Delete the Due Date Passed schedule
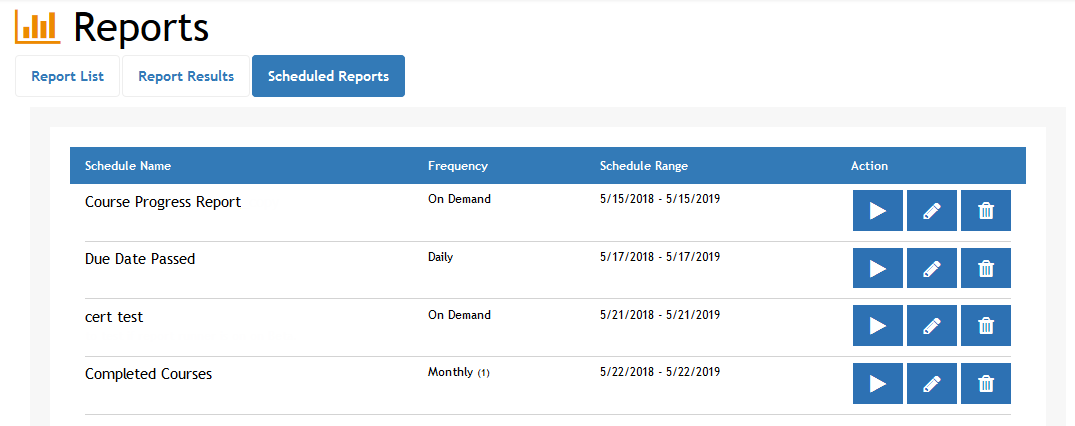 985,268
